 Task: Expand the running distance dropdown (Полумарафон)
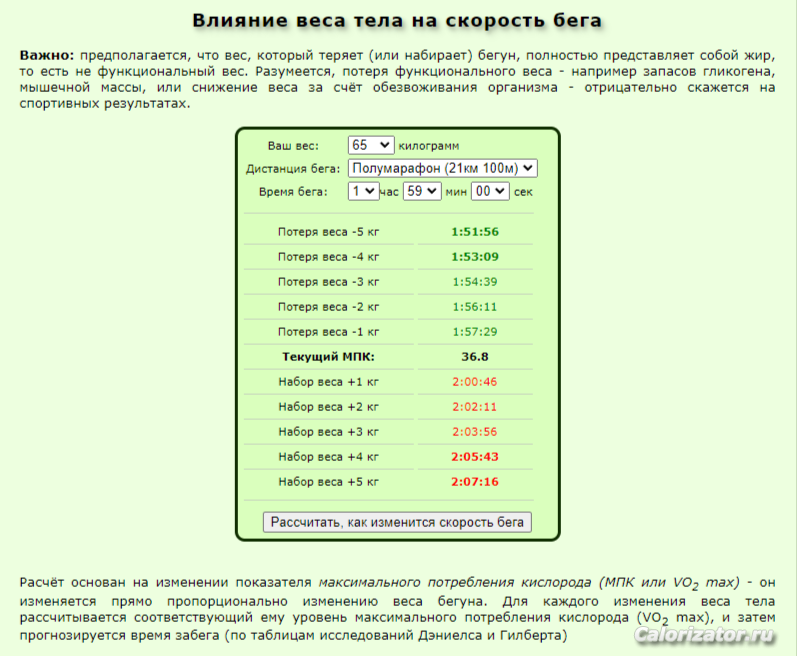pyautogui.click(x=442, y=168)
